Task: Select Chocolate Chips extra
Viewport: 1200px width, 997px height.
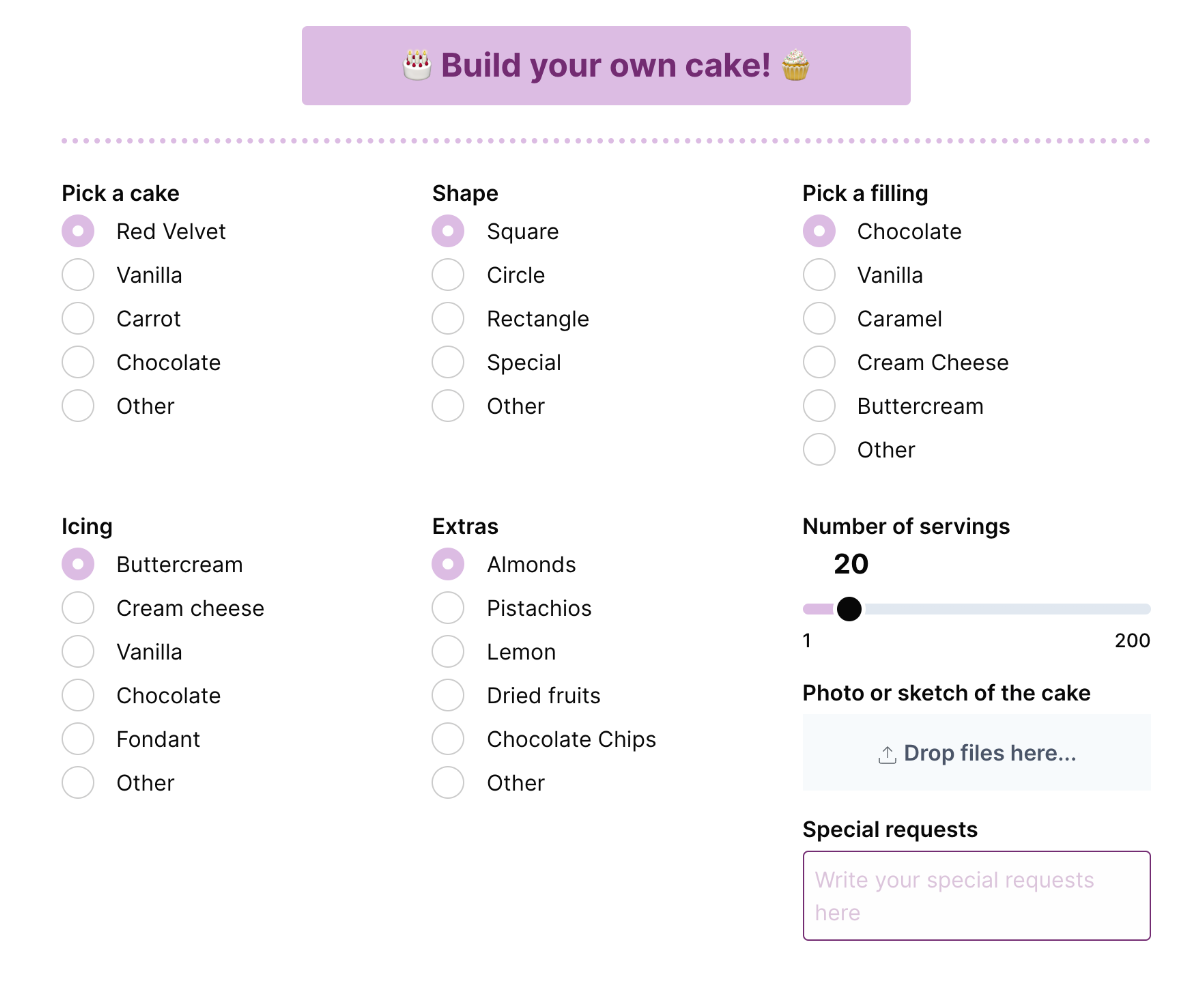Action: point(448,739)
